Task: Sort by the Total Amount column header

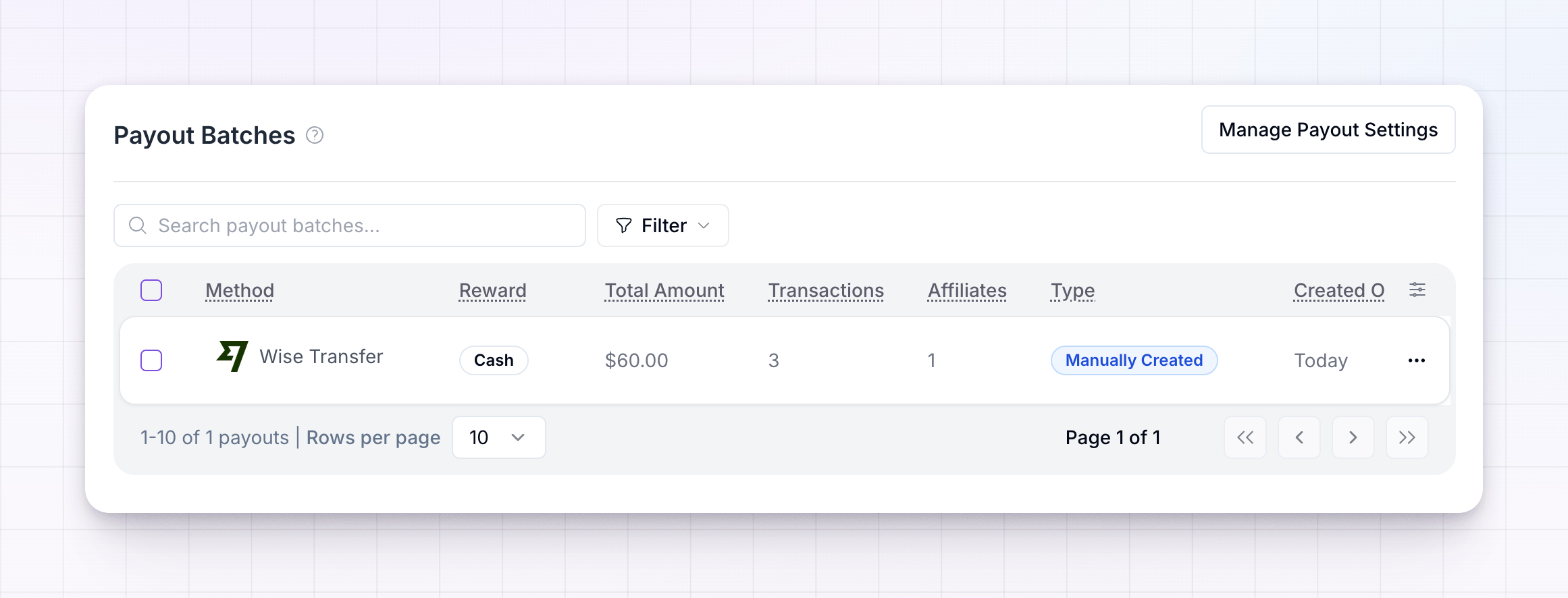Action: 664,290
